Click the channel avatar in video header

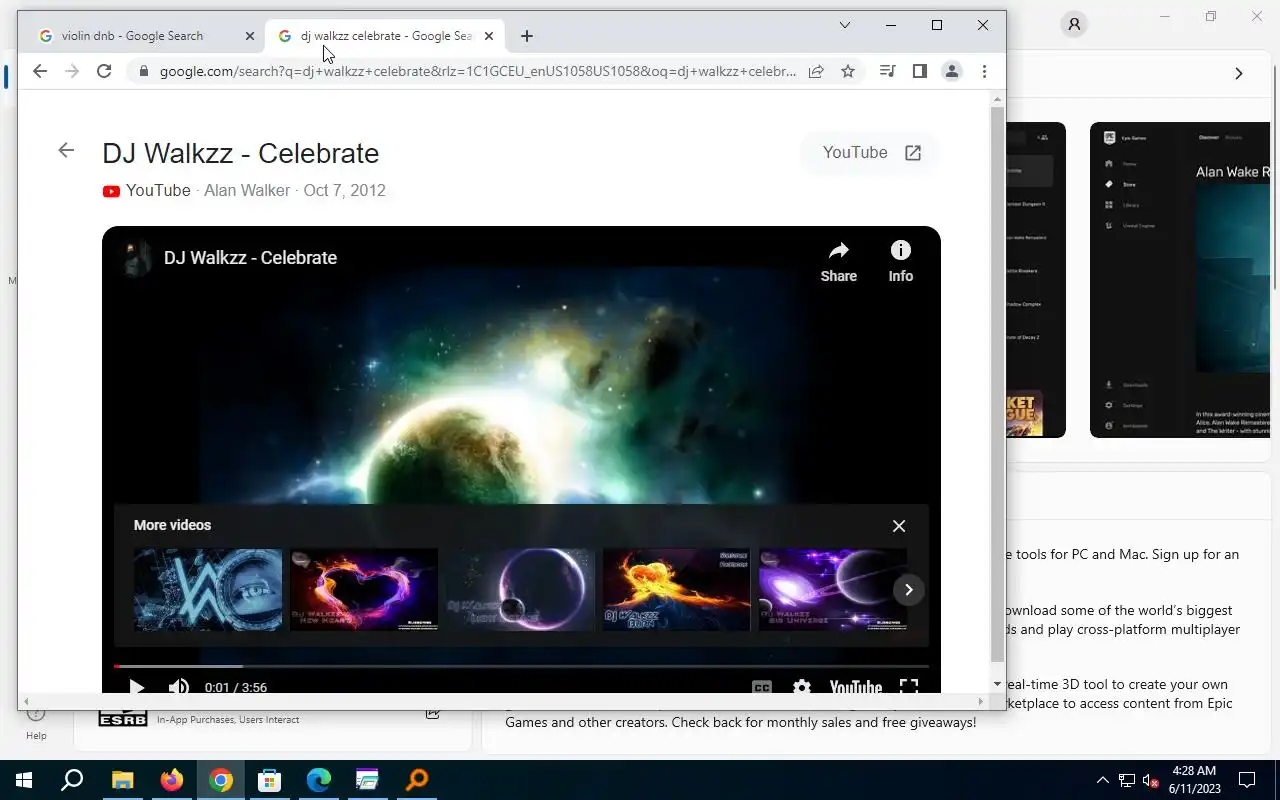point(136,258)
